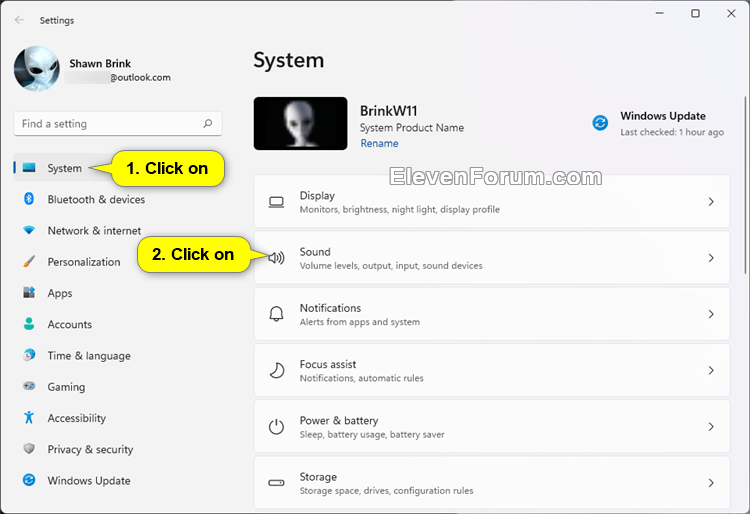This screenshot has height=514, width=750.
Task: Open the Power & battery row chevron
Action: point(711,427)
